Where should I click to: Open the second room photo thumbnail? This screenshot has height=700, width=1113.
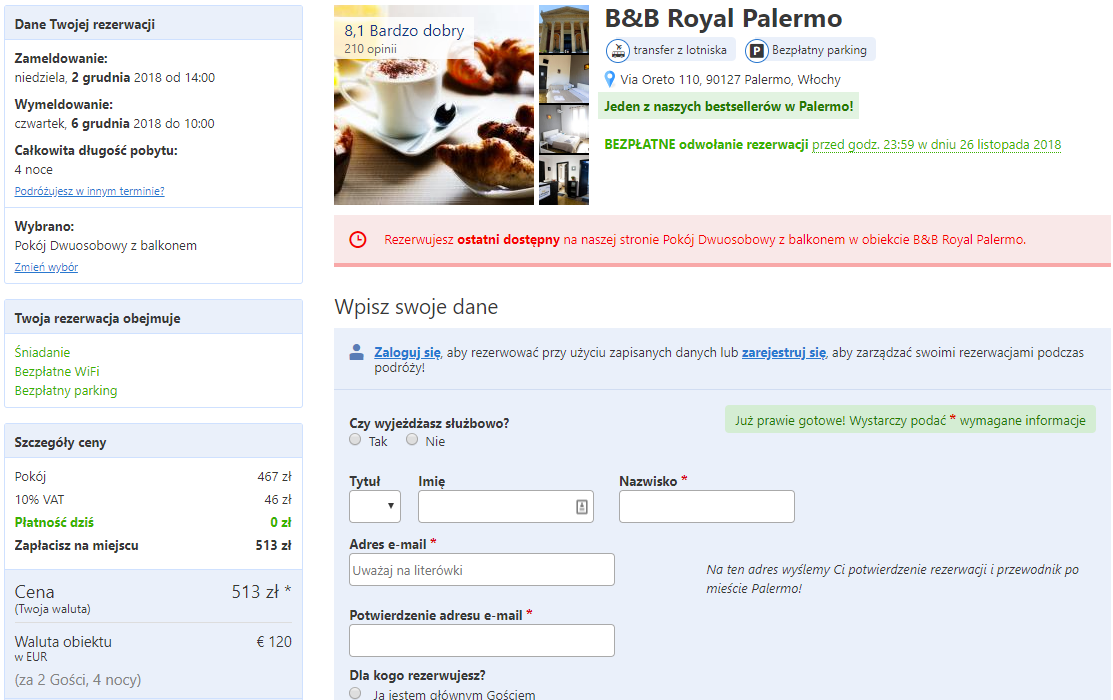(x=564, y=79)
